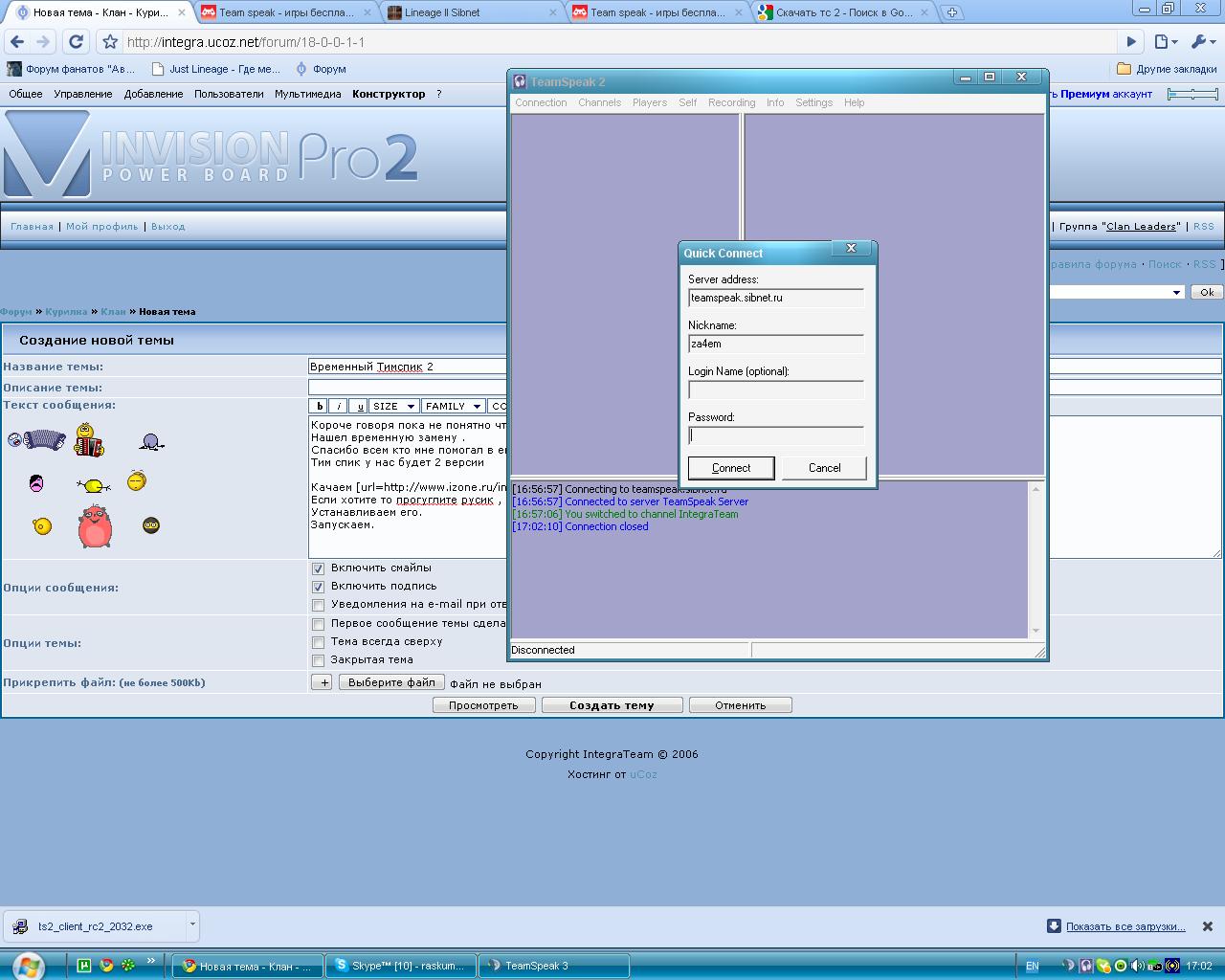Expand quick launch overflow chevron on taskbar
The image size is (1225, 980).
(x=150, y=961)
